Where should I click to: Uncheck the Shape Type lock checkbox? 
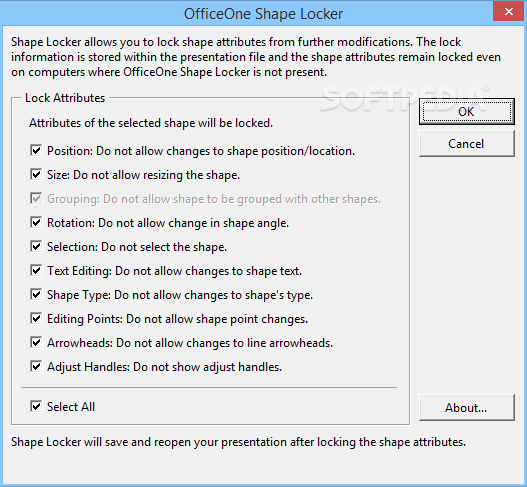(36, 294)
